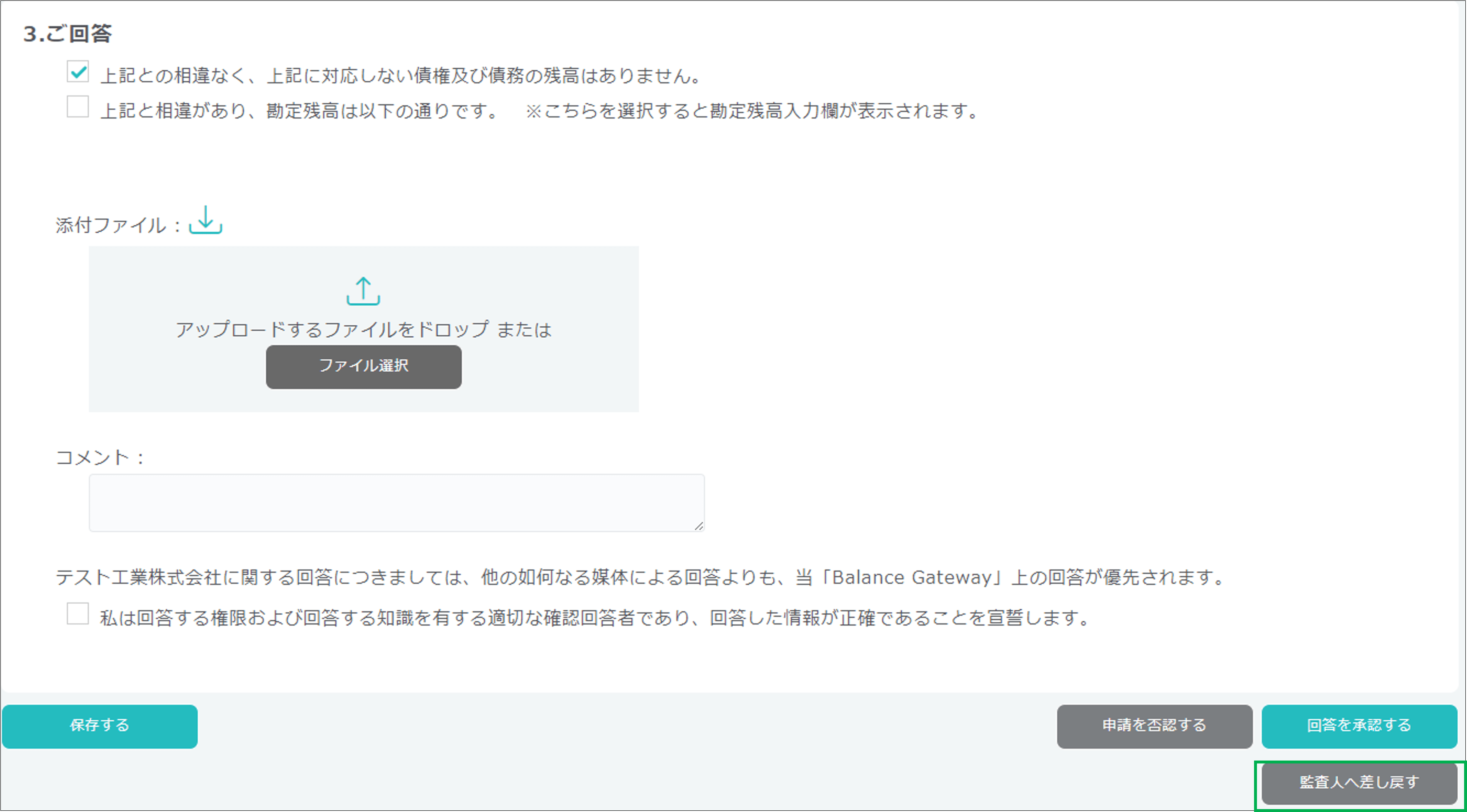Click the upload arrow icon in drop zone

point(363,291)
